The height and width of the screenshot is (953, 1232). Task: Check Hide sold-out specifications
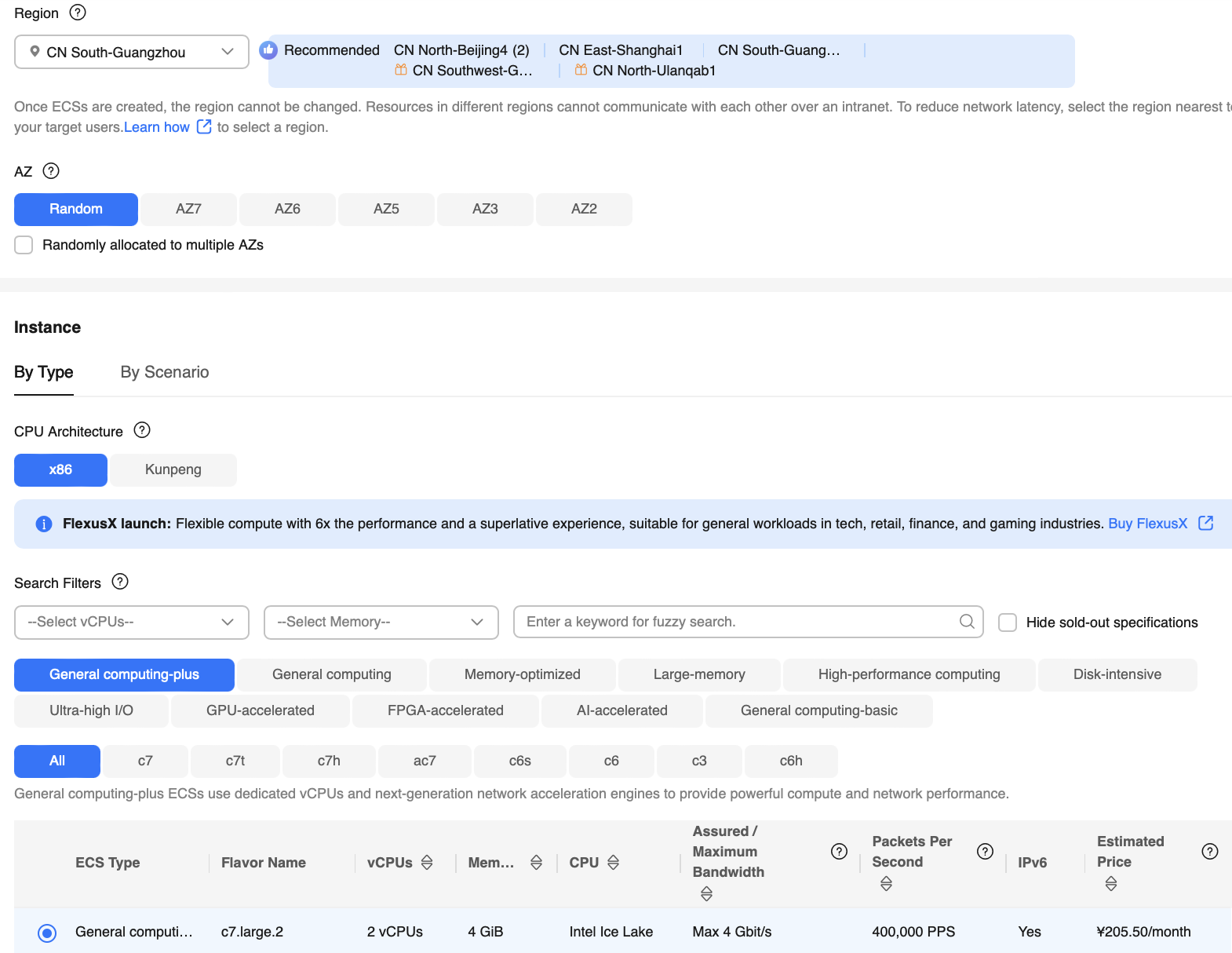[x=1008, y=623]
